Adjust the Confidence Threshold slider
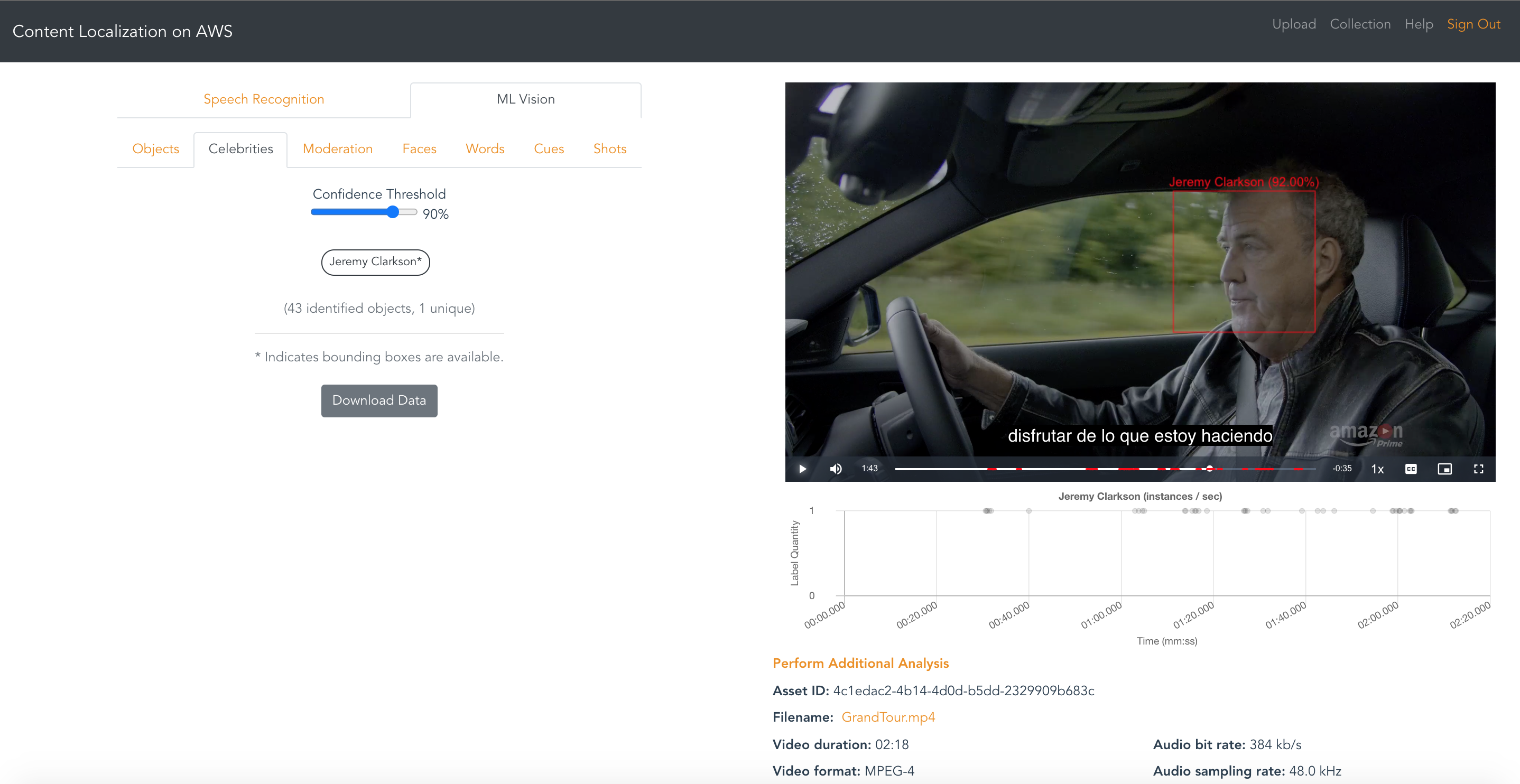 point(364,212)
